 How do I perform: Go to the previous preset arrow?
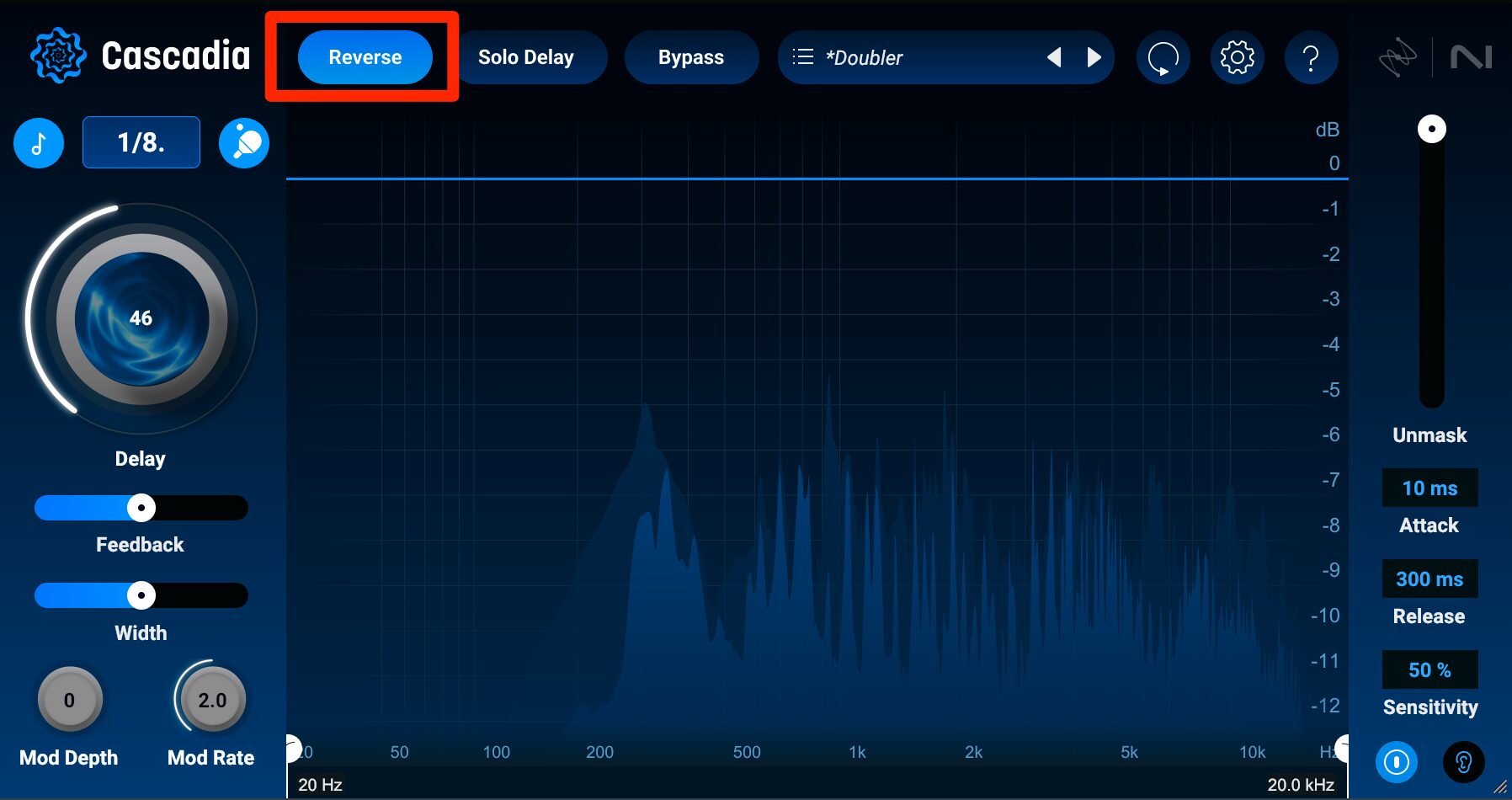[1054, 57]
